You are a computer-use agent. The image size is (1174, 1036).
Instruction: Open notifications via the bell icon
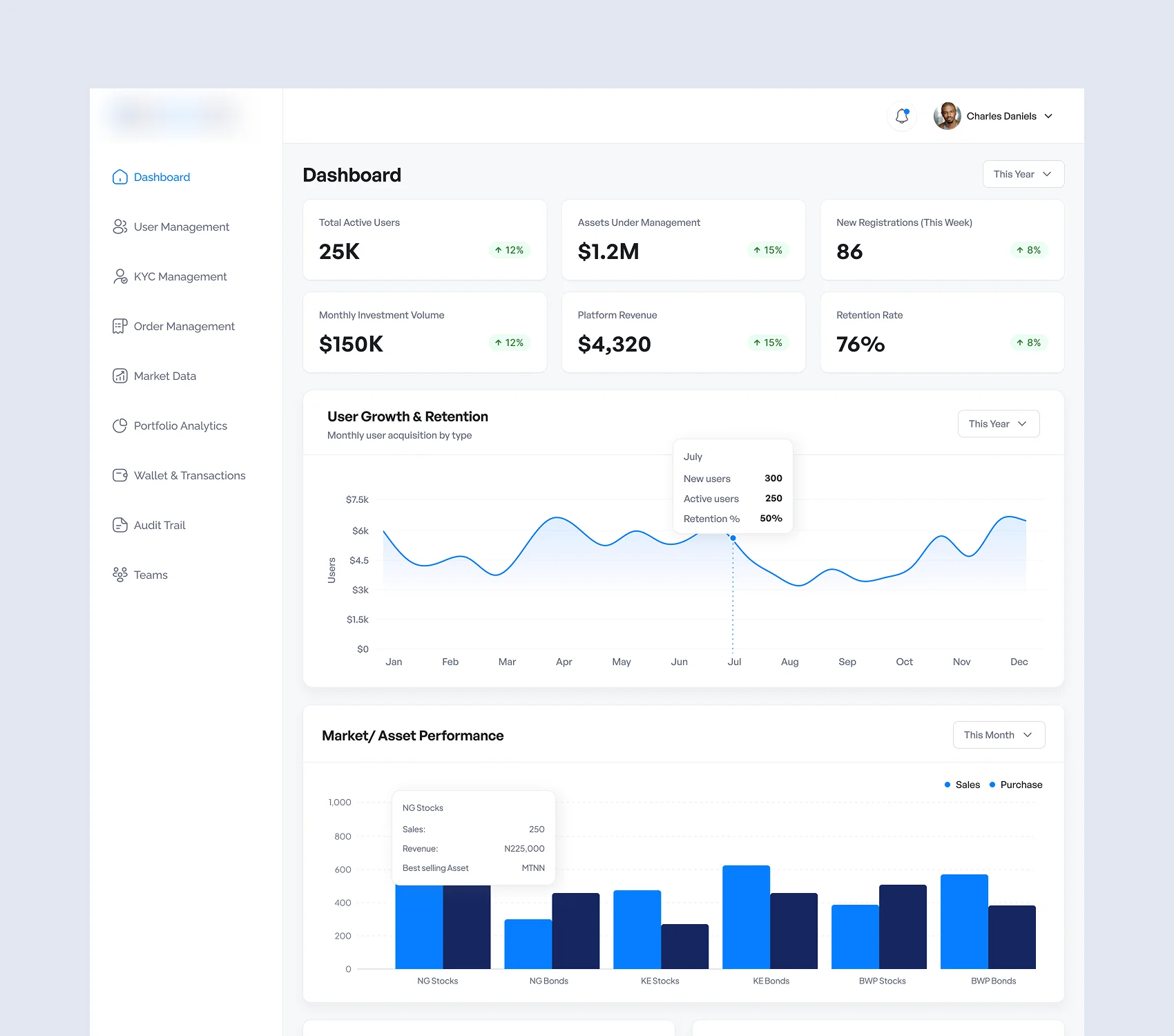(902, 116)
